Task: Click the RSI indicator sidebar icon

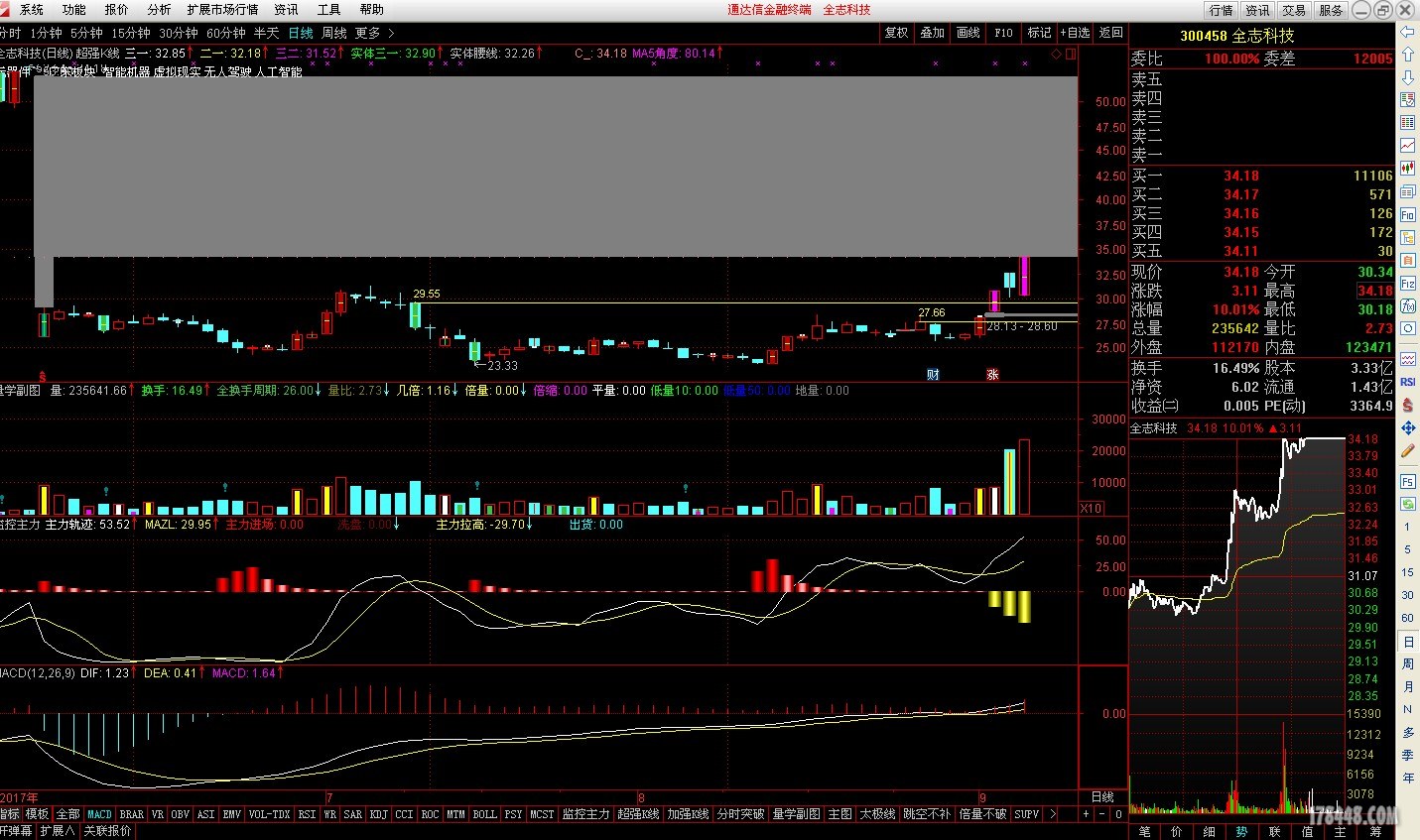Action: tap(1407, 382)
